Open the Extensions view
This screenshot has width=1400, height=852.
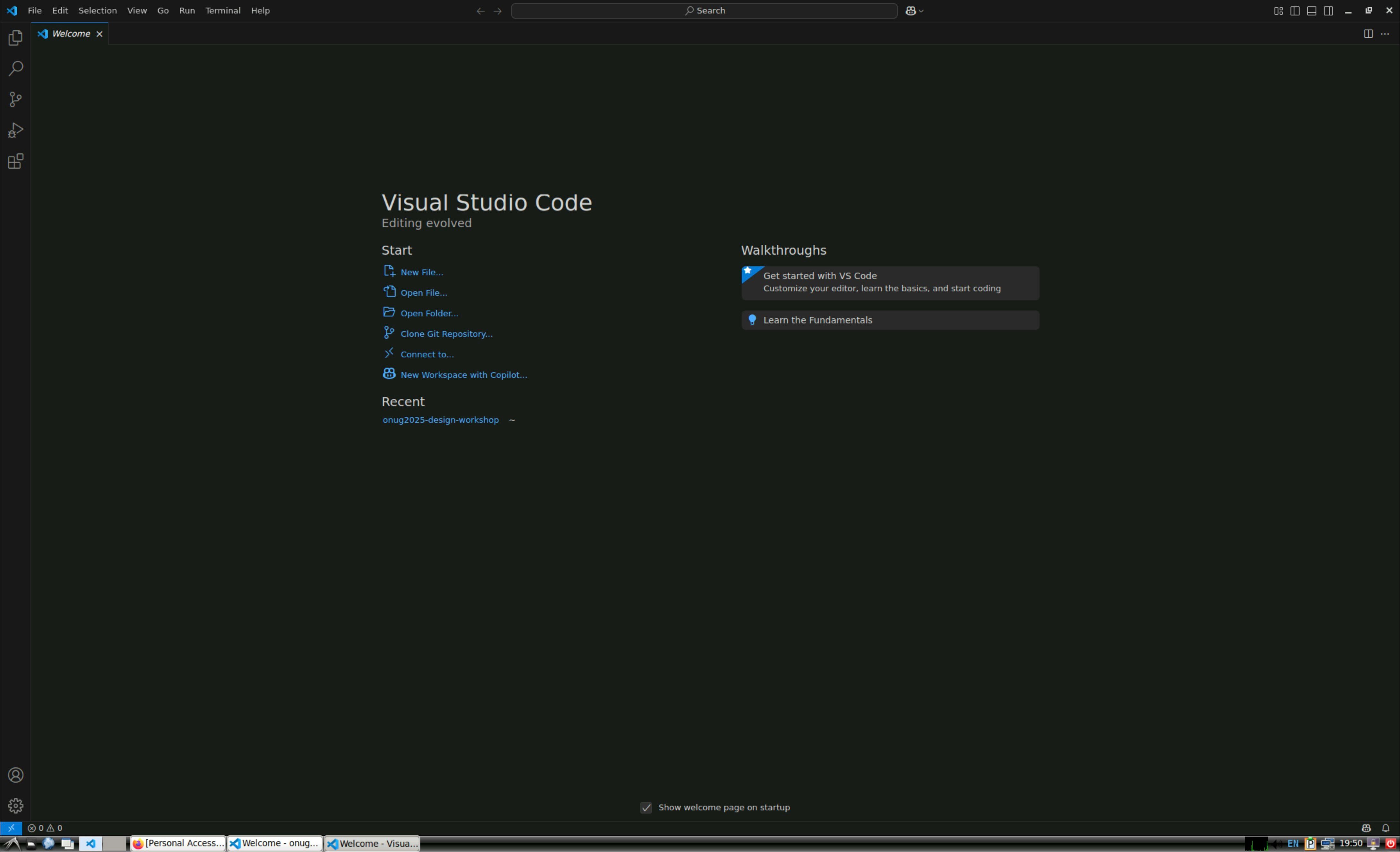click(15, 161)
